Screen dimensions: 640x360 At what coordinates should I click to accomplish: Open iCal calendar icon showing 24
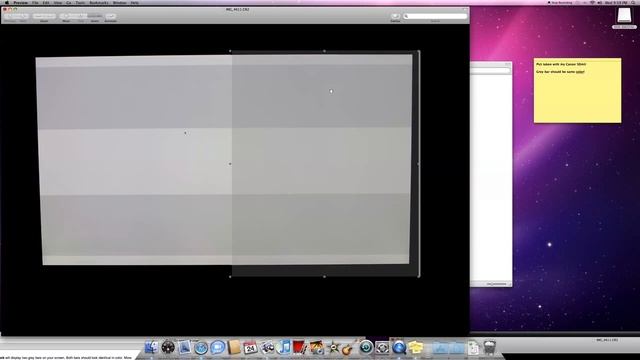coord(250,348)
